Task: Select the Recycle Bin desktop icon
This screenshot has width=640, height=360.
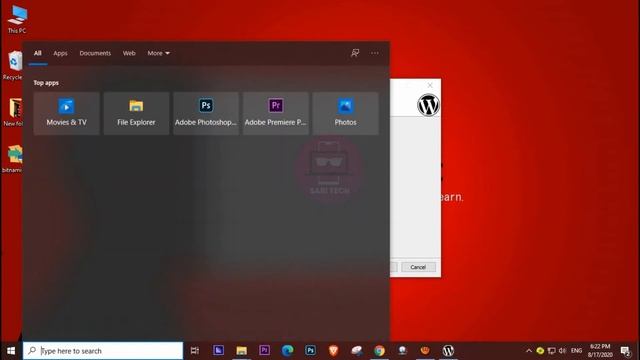Action: tap(14, 65)
